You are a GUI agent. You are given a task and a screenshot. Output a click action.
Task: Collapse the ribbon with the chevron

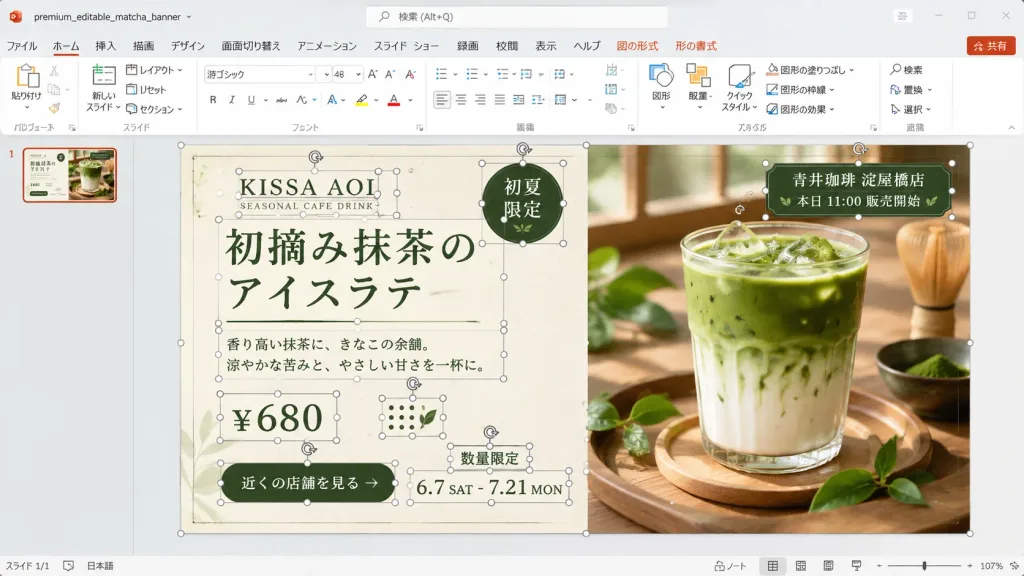1011,128
